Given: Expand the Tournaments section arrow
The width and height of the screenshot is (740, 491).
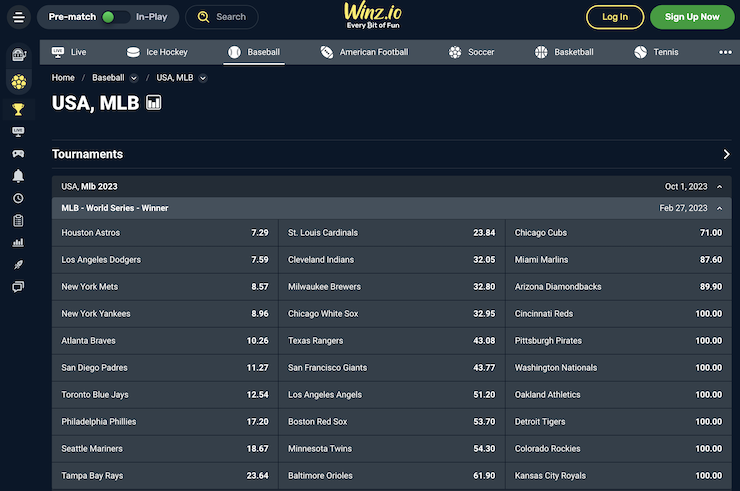Looking at the screenshot, I should pos(726,154).
